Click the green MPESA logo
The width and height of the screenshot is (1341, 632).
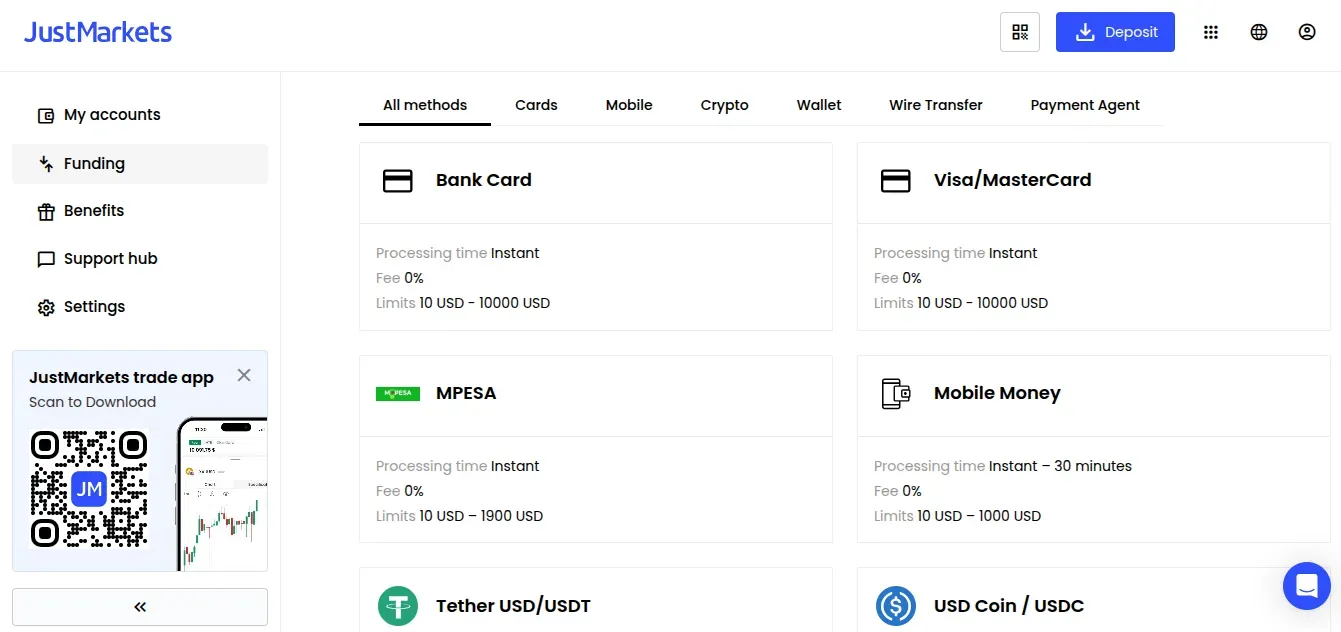coord(398,393)
